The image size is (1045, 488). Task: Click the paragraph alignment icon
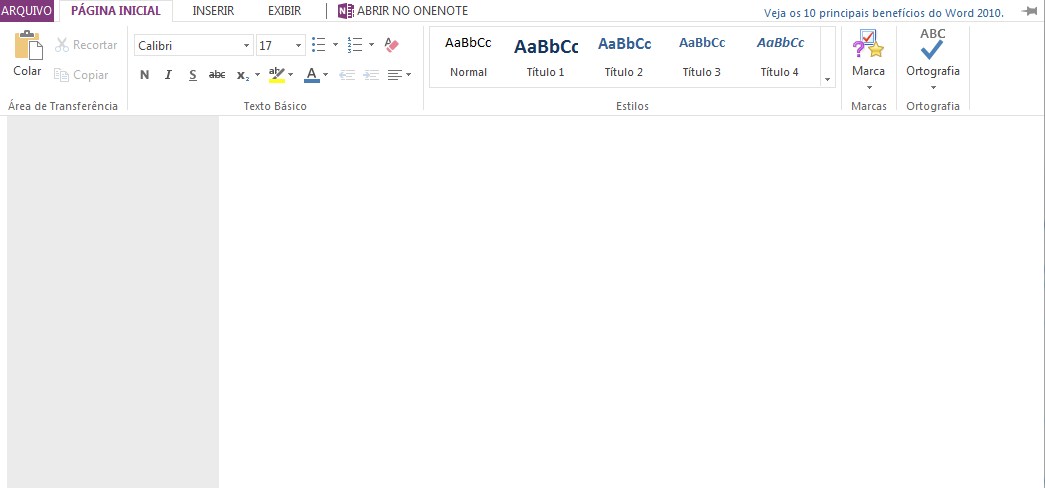coord(395,75)
